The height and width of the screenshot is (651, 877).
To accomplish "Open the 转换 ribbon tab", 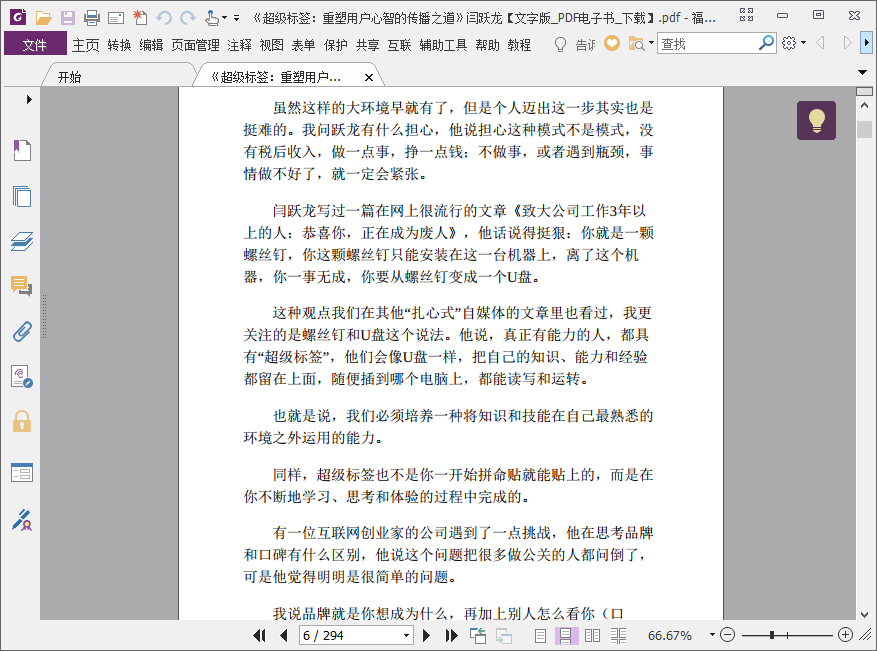I will coord(119,45).
